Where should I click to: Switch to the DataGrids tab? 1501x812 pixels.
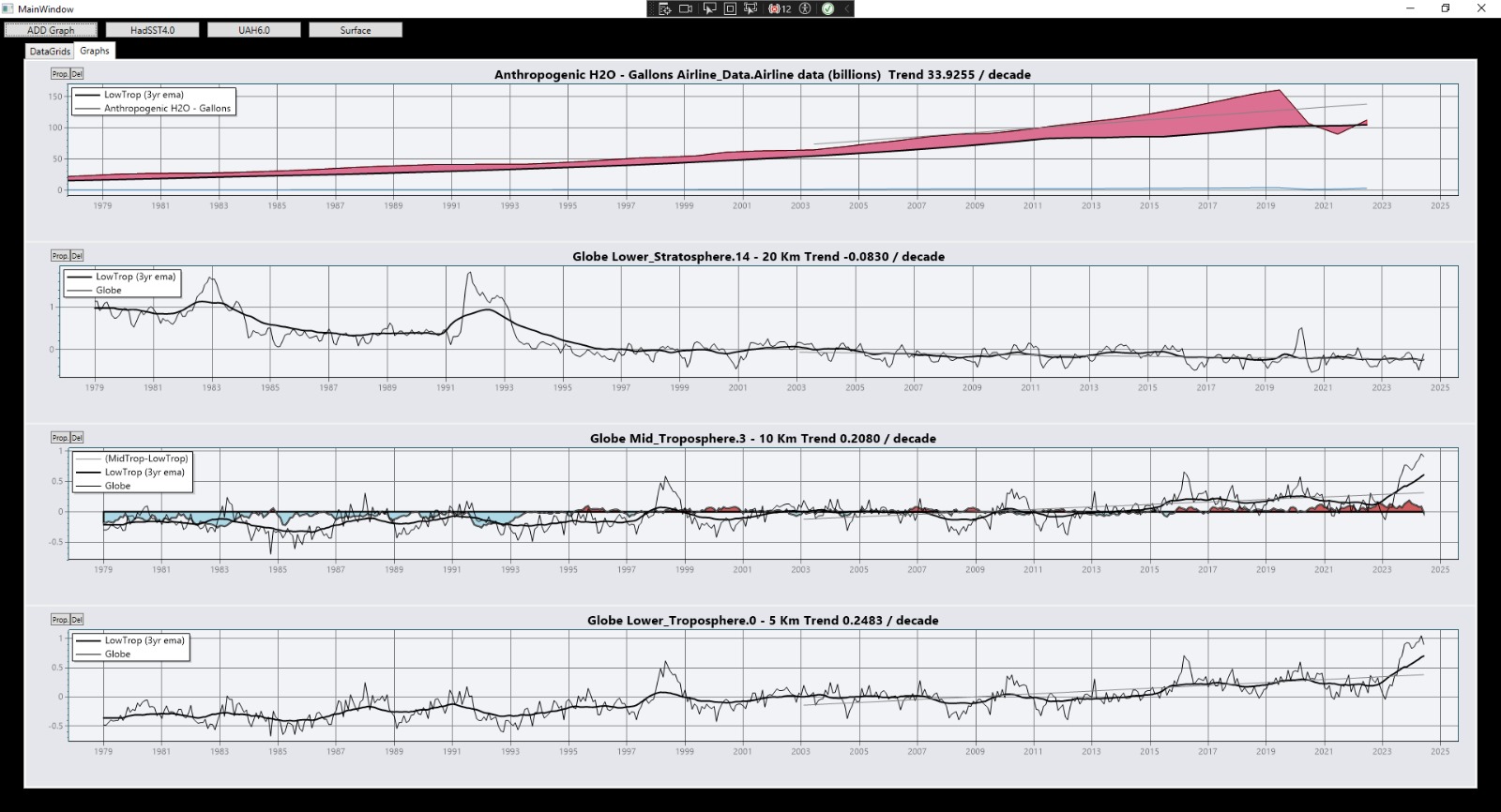coord(50,52)
